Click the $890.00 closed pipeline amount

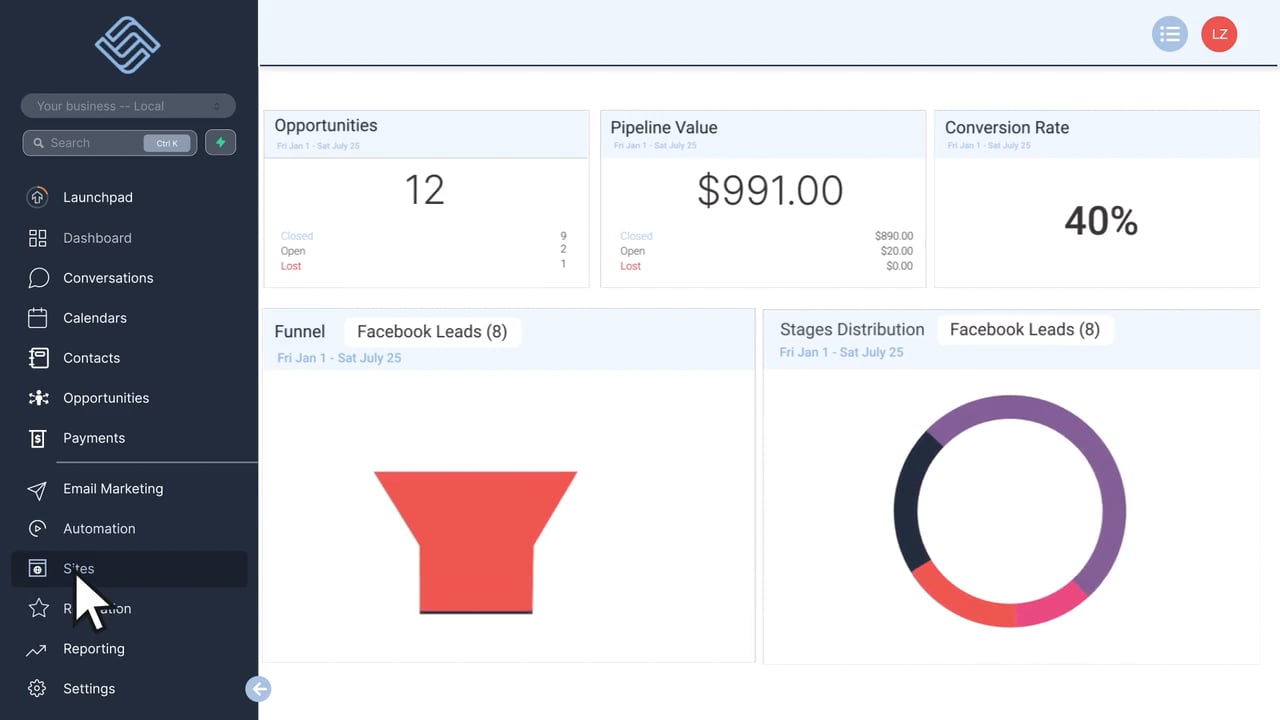(x=894, y=236)
